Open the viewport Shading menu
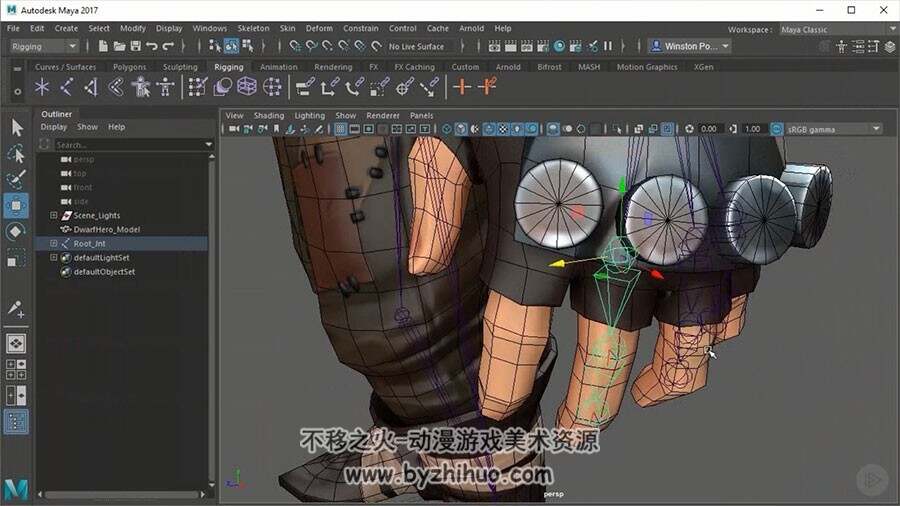This screenshot has height=506, width=900. (x=269, y=115)
